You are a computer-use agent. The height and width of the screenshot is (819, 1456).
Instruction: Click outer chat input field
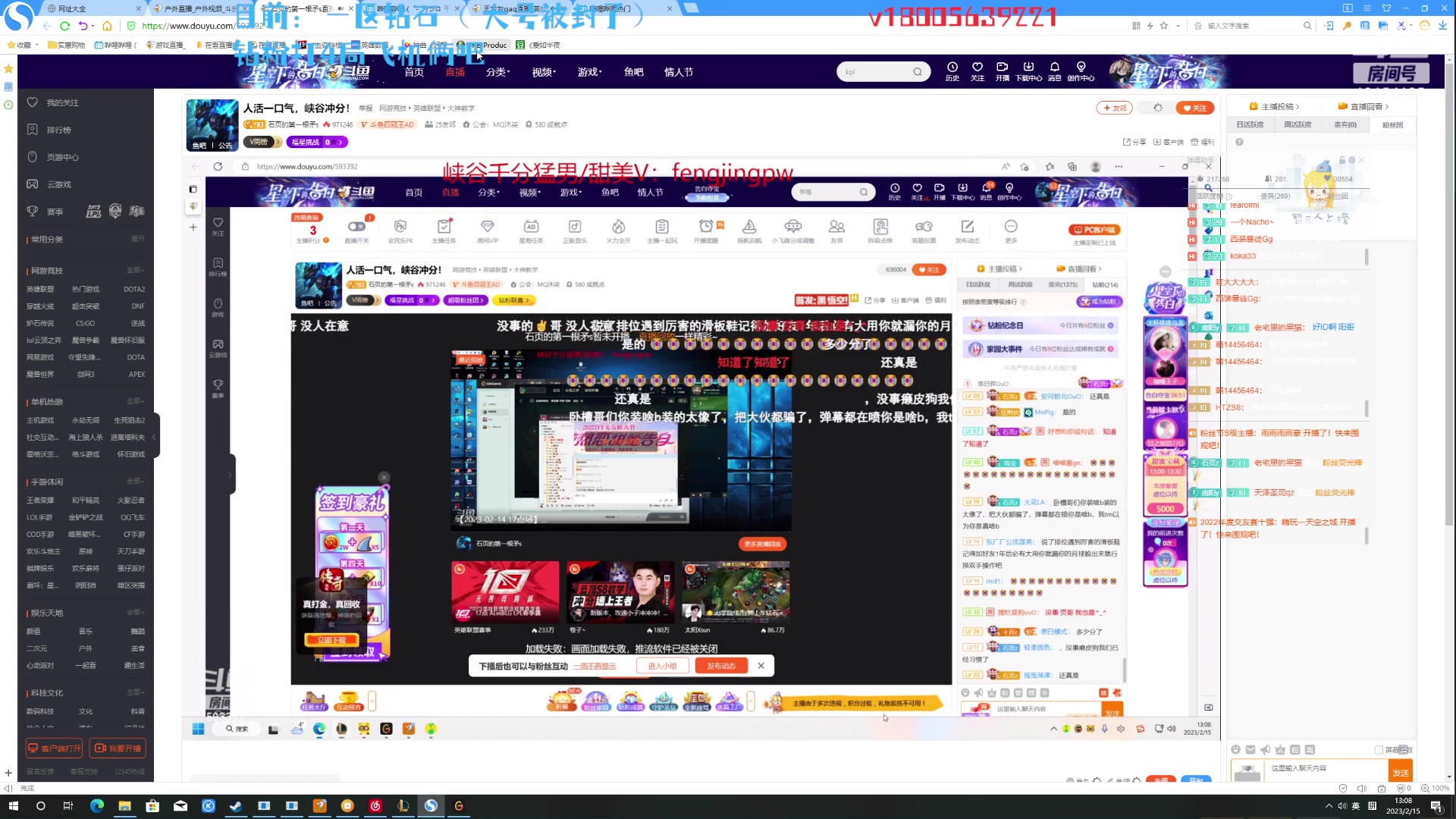(x=1326, y=769)
